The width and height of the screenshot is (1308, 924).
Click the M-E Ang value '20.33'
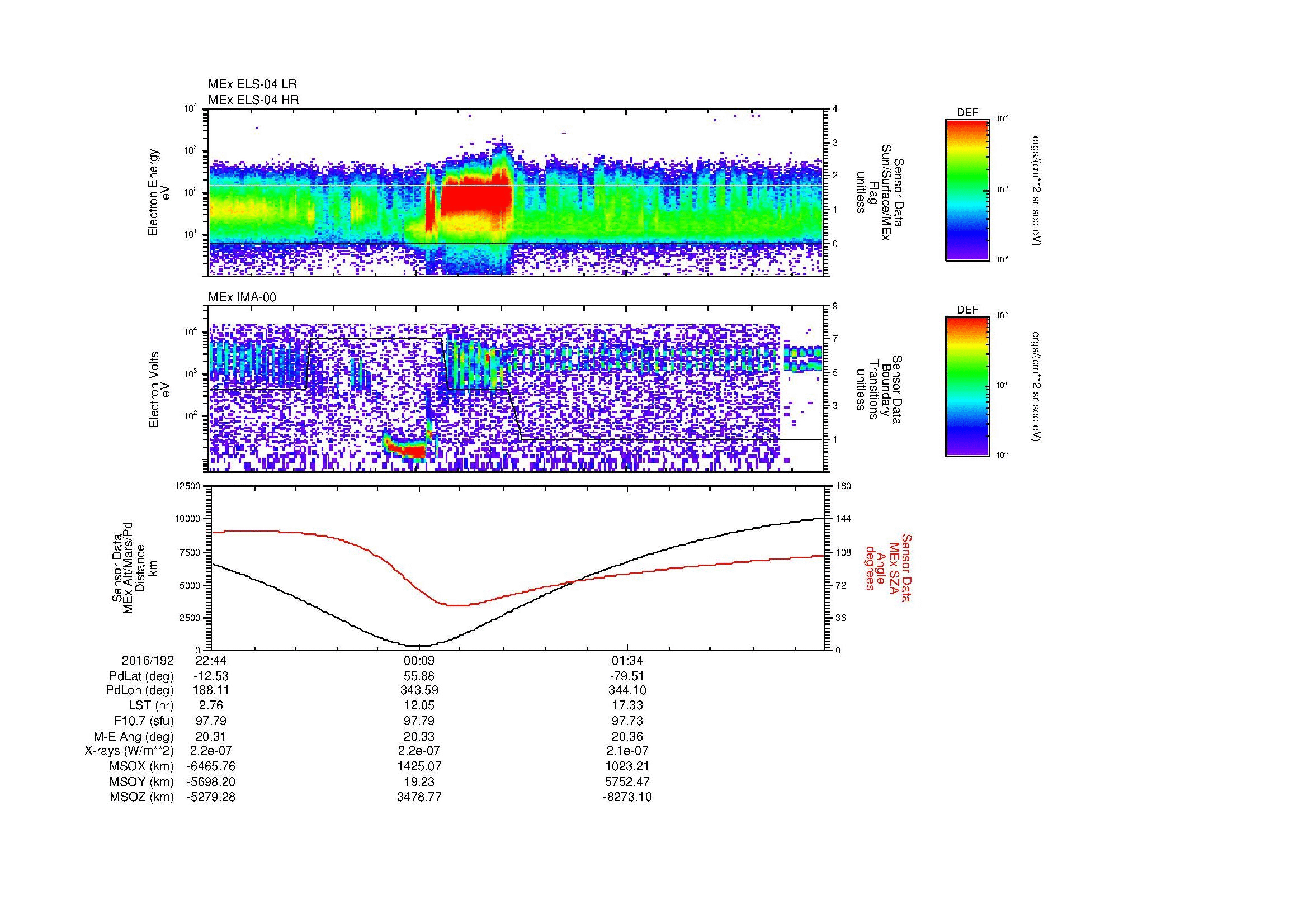419,736
